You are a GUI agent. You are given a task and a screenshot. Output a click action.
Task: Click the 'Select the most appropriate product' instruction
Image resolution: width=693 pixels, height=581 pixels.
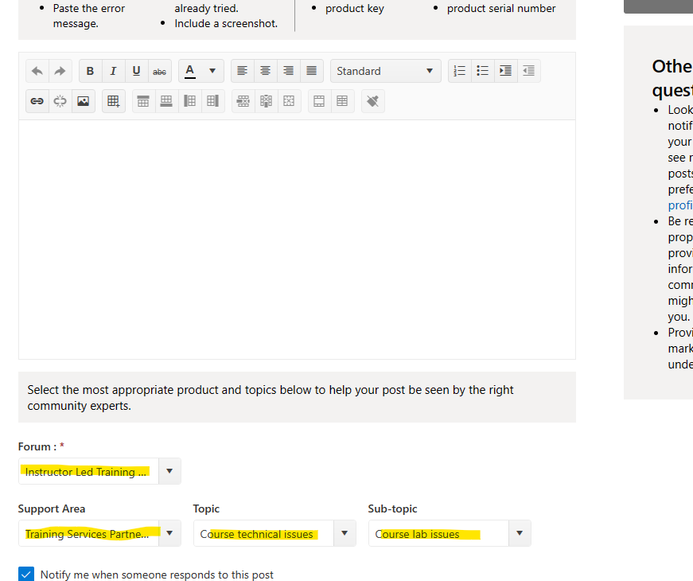click(x=270, y=398)
